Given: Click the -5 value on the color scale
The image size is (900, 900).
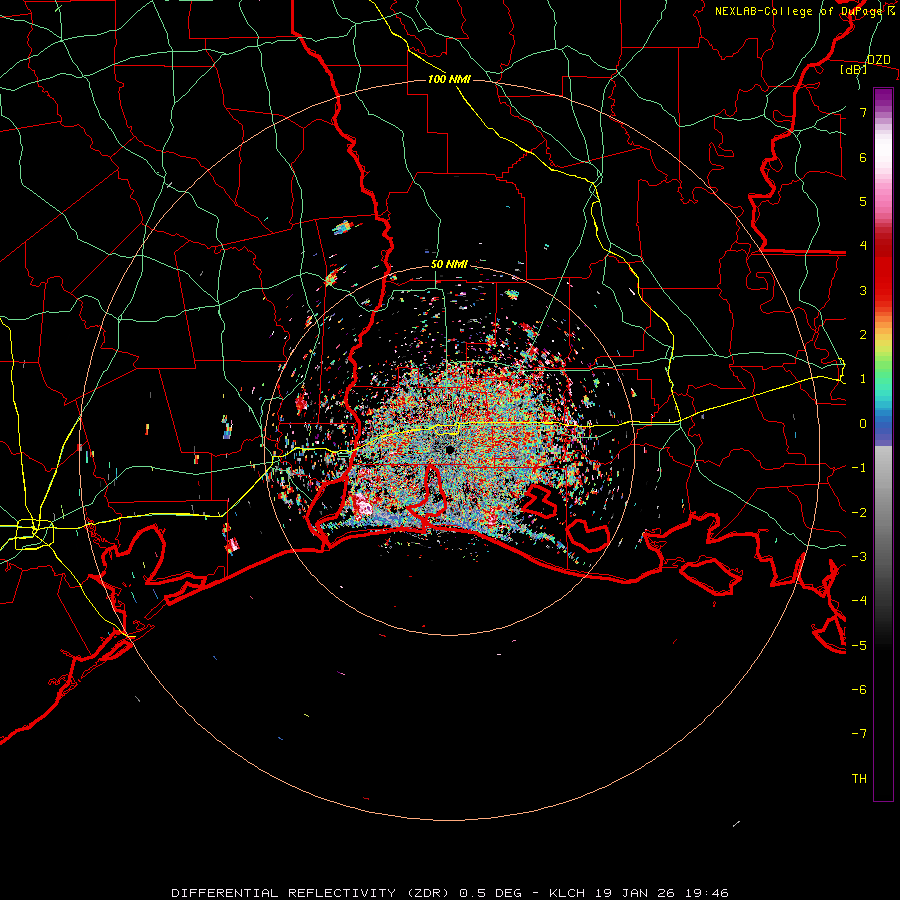Looking at the screenshot, I should point(859,646).
